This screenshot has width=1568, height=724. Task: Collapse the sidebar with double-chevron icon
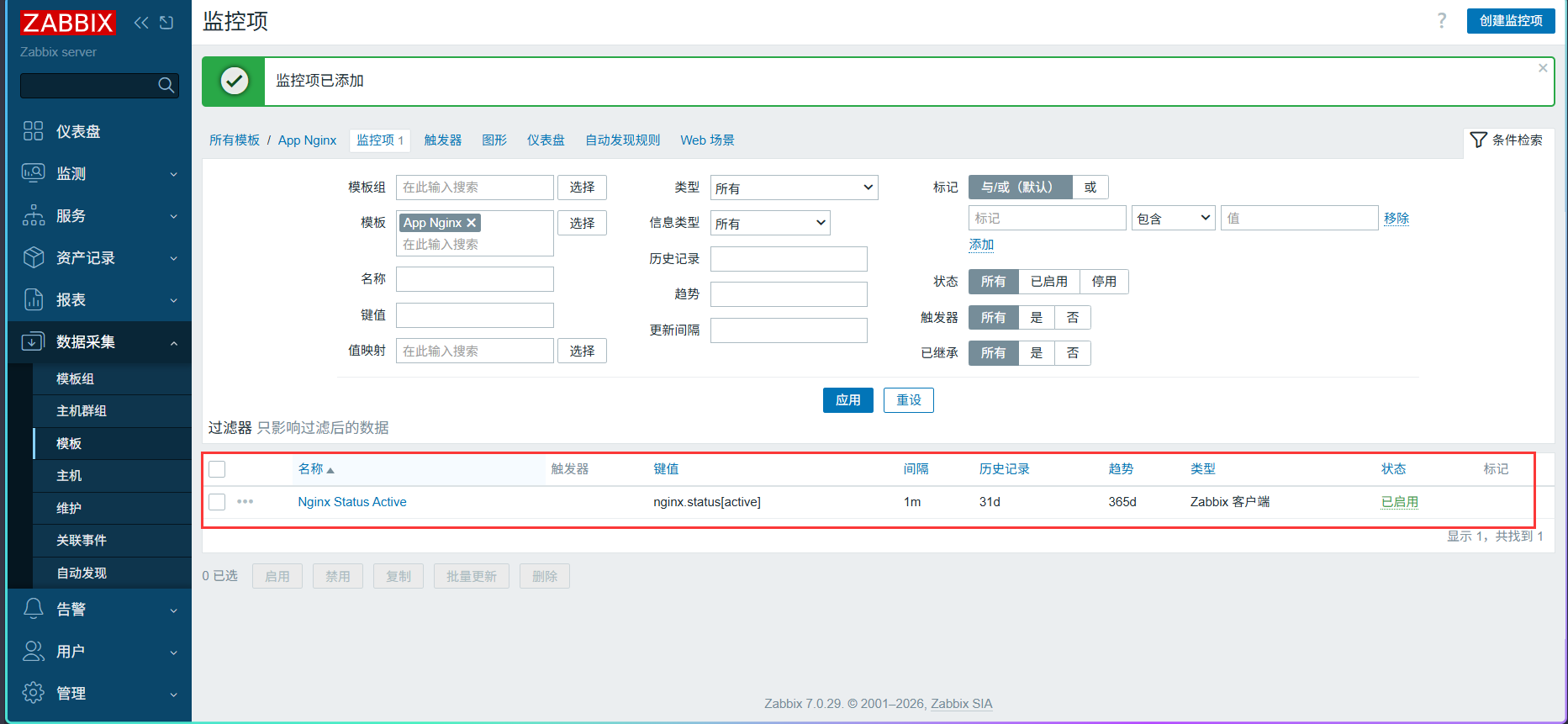141,23
